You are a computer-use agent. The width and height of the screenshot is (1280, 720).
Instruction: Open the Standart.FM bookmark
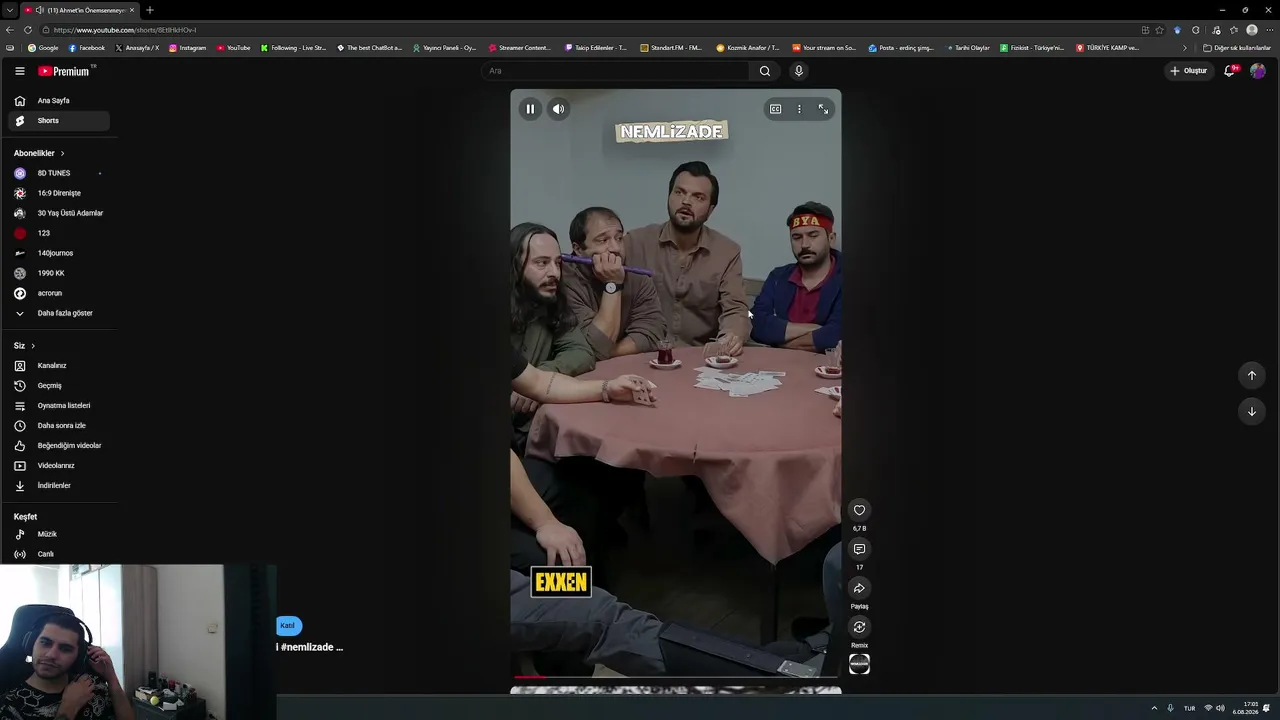(671, 48)
